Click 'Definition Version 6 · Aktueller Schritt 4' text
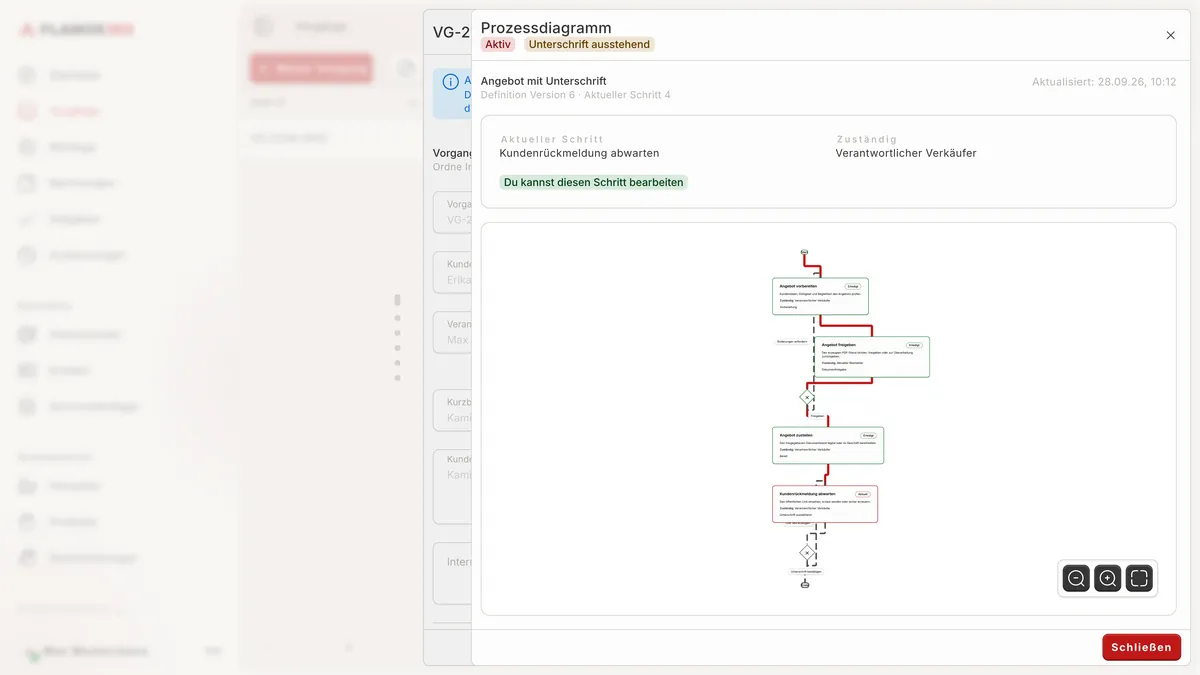Viewport: 1200px width, 675px height. 576,95
